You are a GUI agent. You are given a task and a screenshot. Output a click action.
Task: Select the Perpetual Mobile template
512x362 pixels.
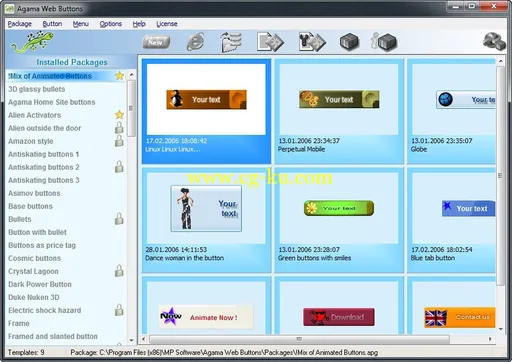tap(339, 111)
